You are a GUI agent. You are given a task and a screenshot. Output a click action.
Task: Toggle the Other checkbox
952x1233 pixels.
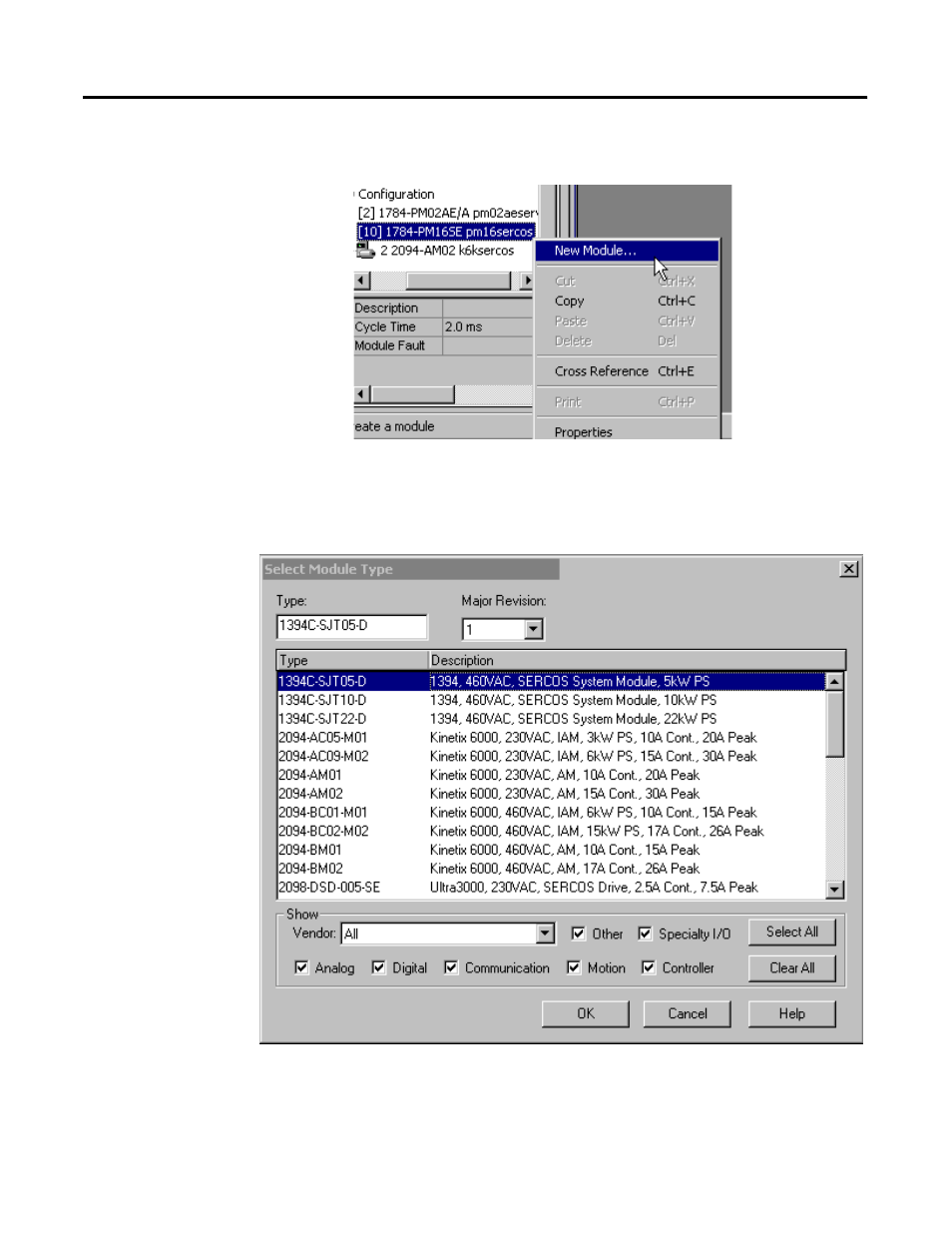[578, 933]
